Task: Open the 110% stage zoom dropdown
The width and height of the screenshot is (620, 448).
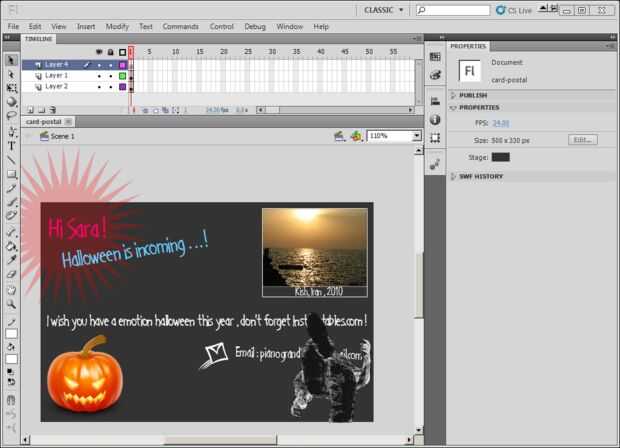Action: 416,136
